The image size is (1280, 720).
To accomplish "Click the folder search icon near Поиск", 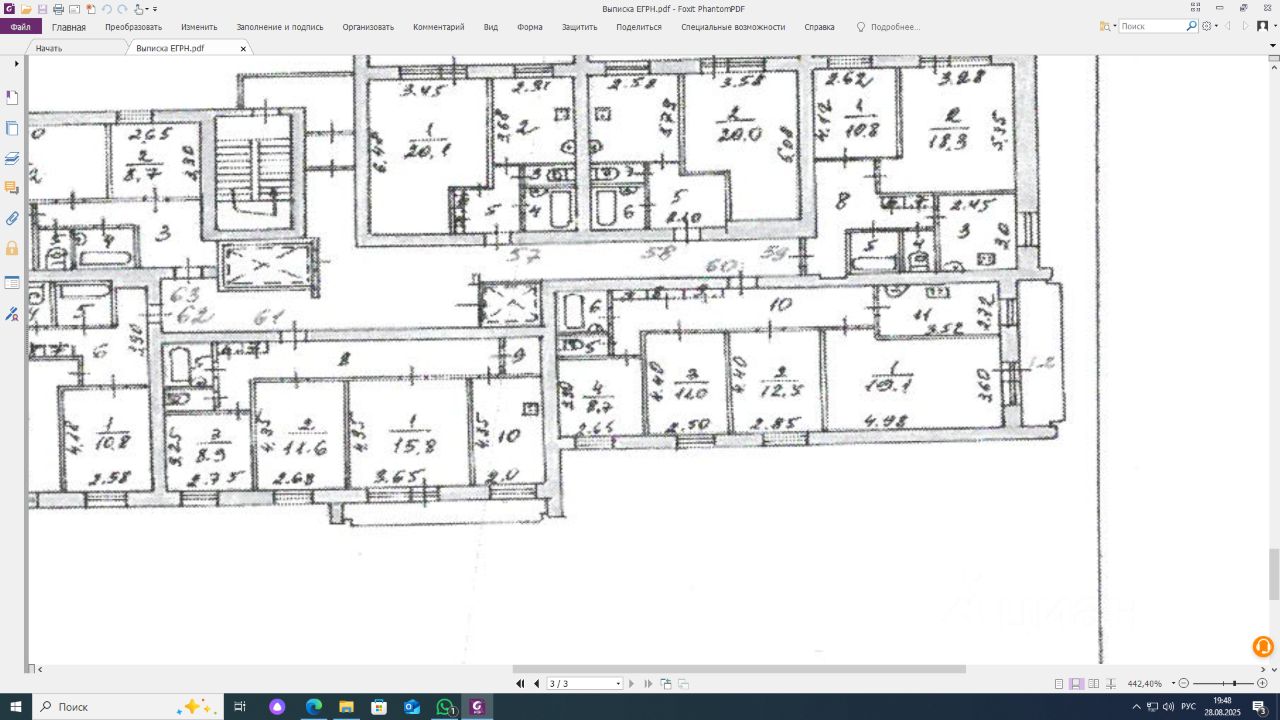I will [1105, 26].
